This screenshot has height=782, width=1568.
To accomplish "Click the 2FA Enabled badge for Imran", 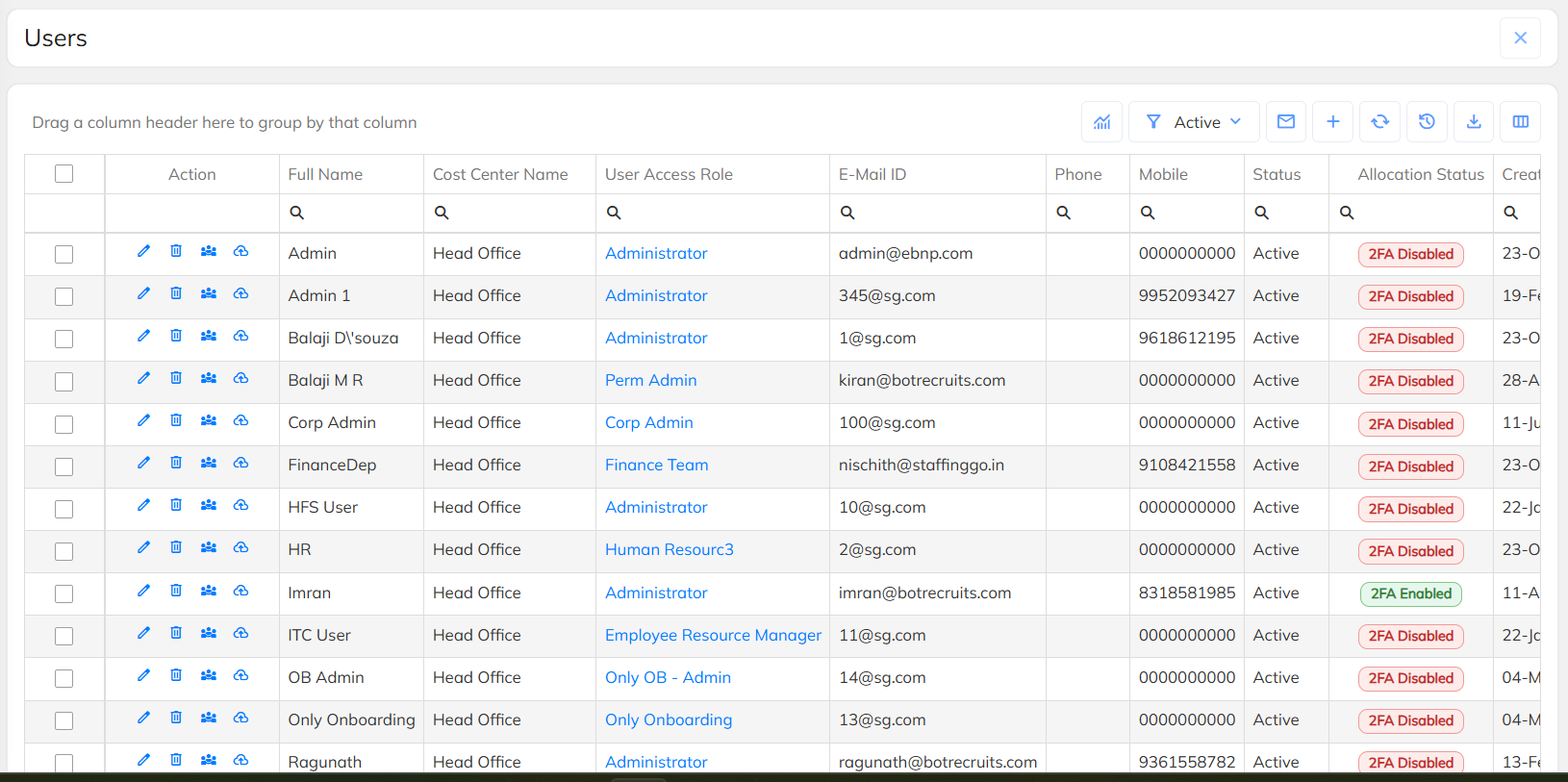I will click(1410, 593).
